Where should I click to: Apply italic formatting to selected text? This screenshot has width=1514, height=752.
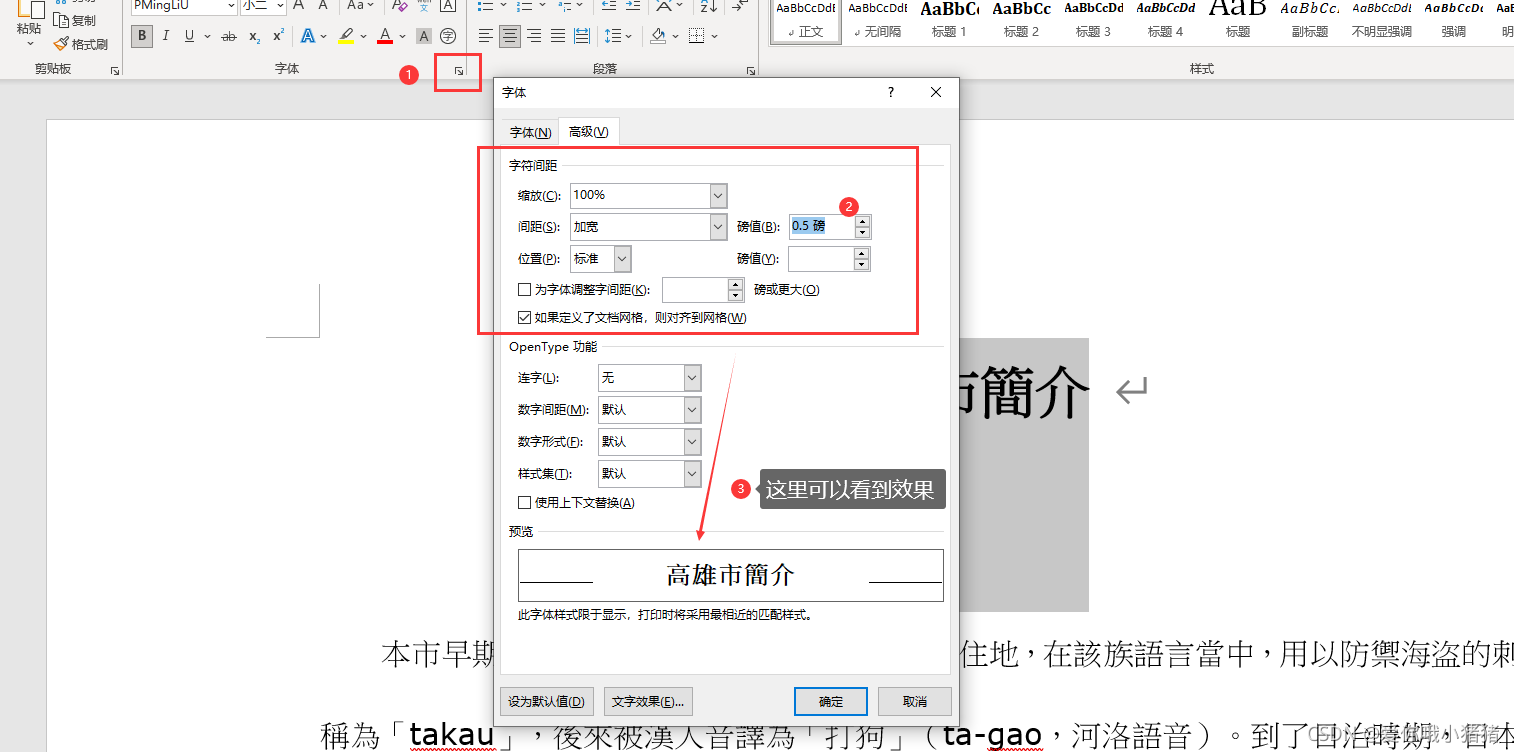coord(165,36)
